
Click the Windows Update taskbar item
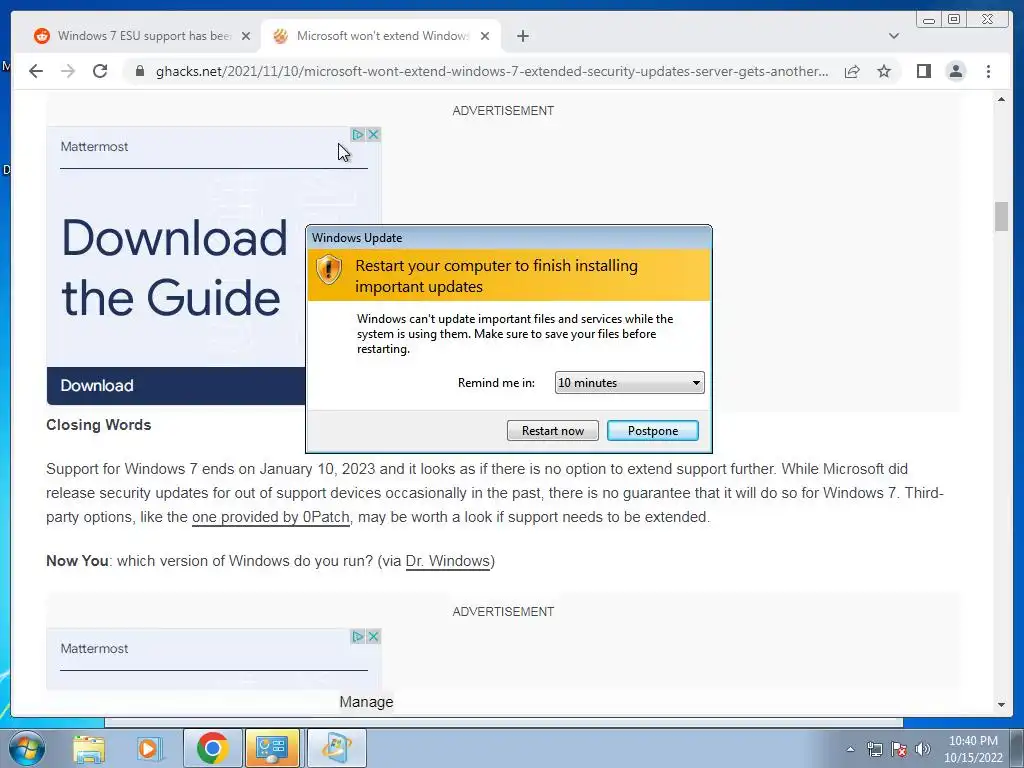click(336, 748)
